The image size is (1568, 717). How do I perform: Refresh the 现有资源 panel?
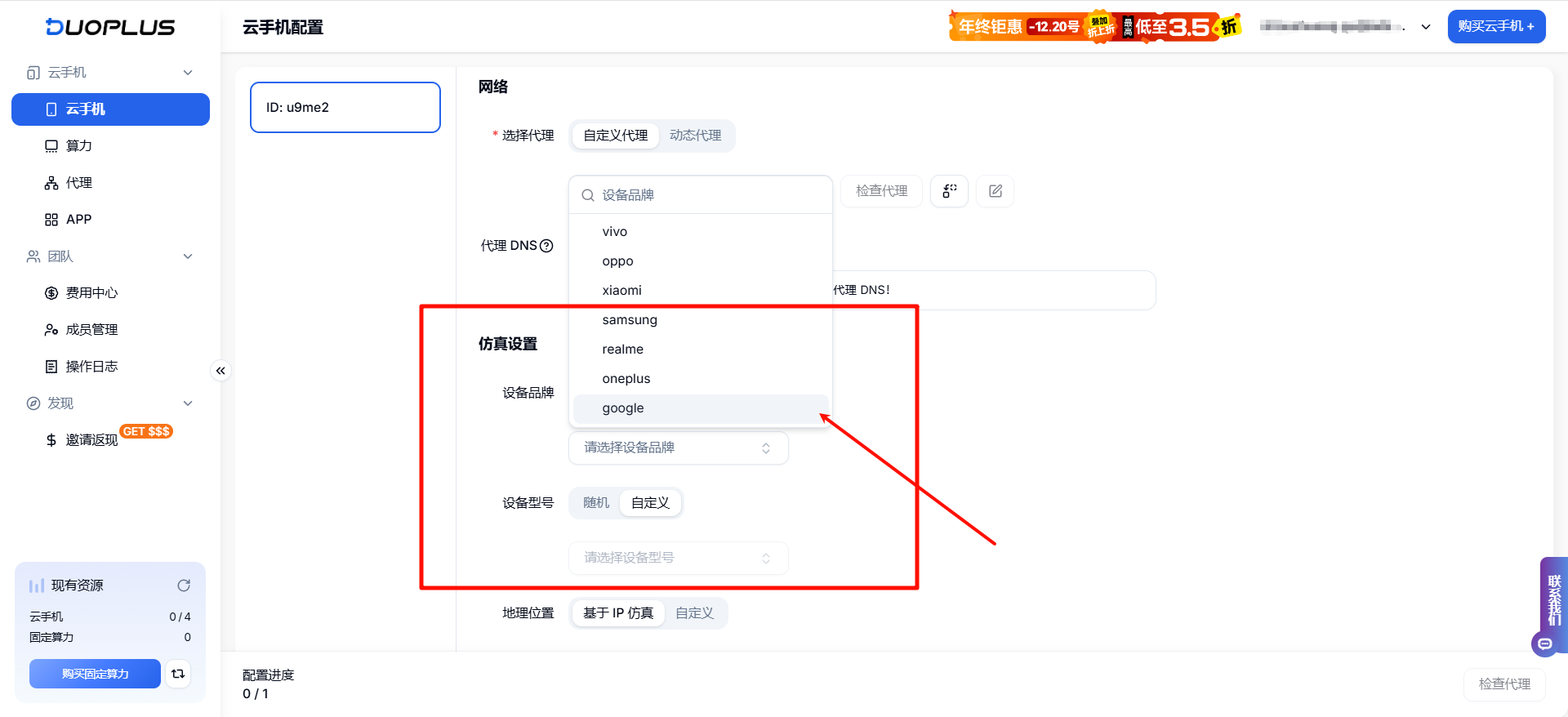(184, 586)
